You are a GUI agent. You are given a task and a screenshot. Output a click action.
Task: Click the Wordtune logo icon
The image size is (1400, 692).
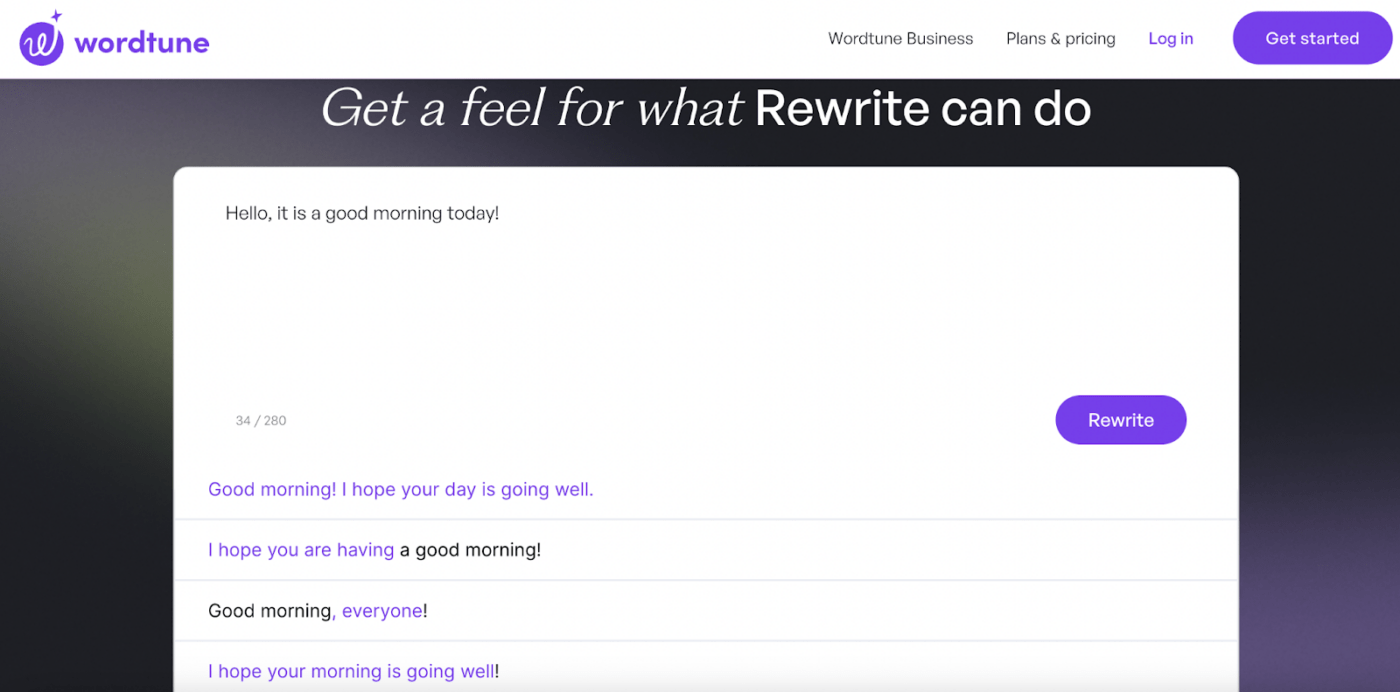(42, 40)
